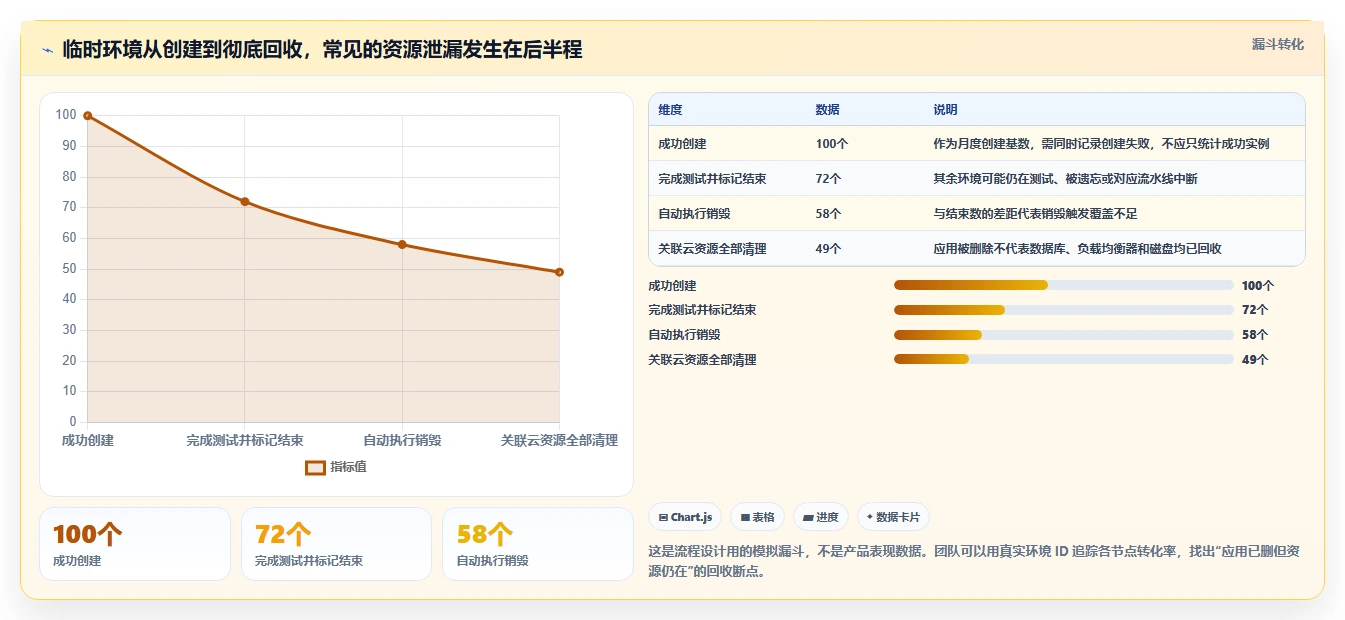Click the 表格 tag
Image resolution: width=1345 pixels, height=620 pixels.
tap(758, 517)
